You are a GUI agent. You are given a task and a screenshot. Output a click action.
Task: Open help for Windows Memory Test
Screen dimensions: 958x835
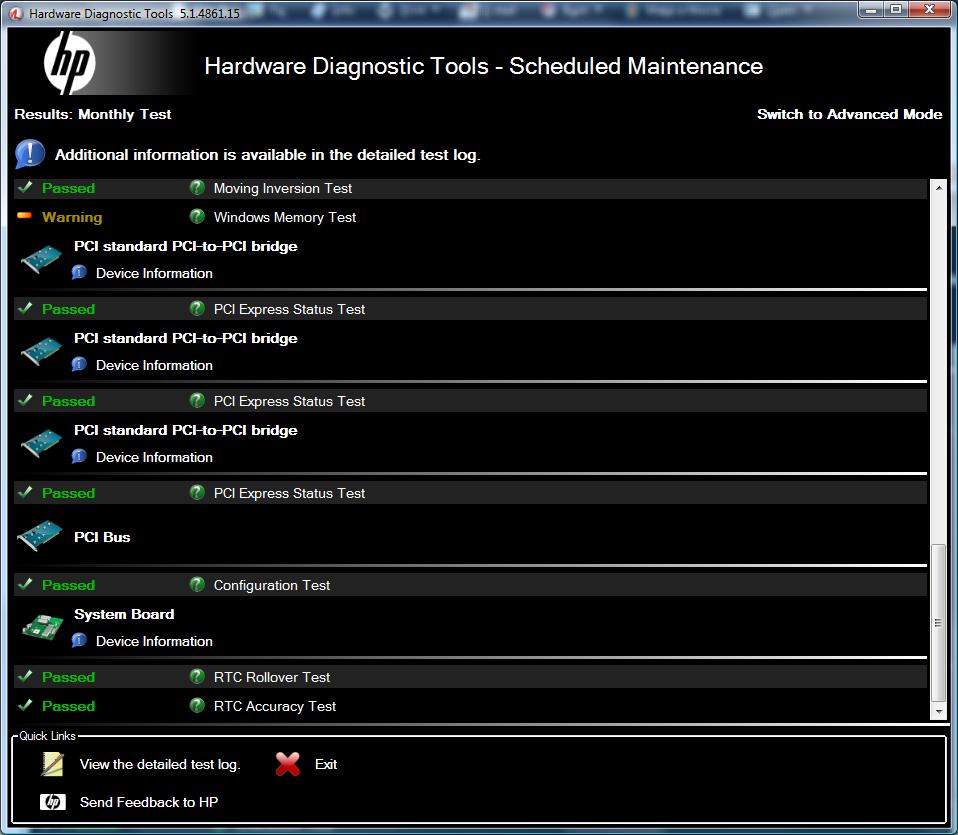pos(197,217)
